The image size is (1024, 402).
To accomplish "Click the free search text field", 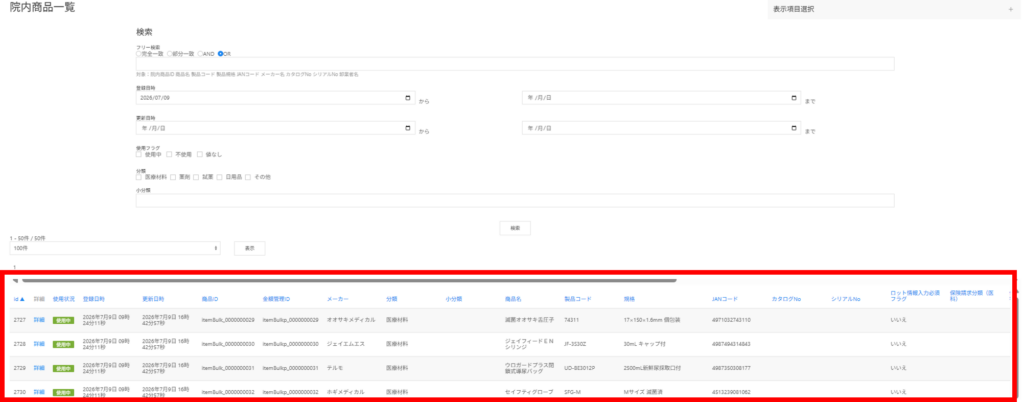I will tap(515, 64).
